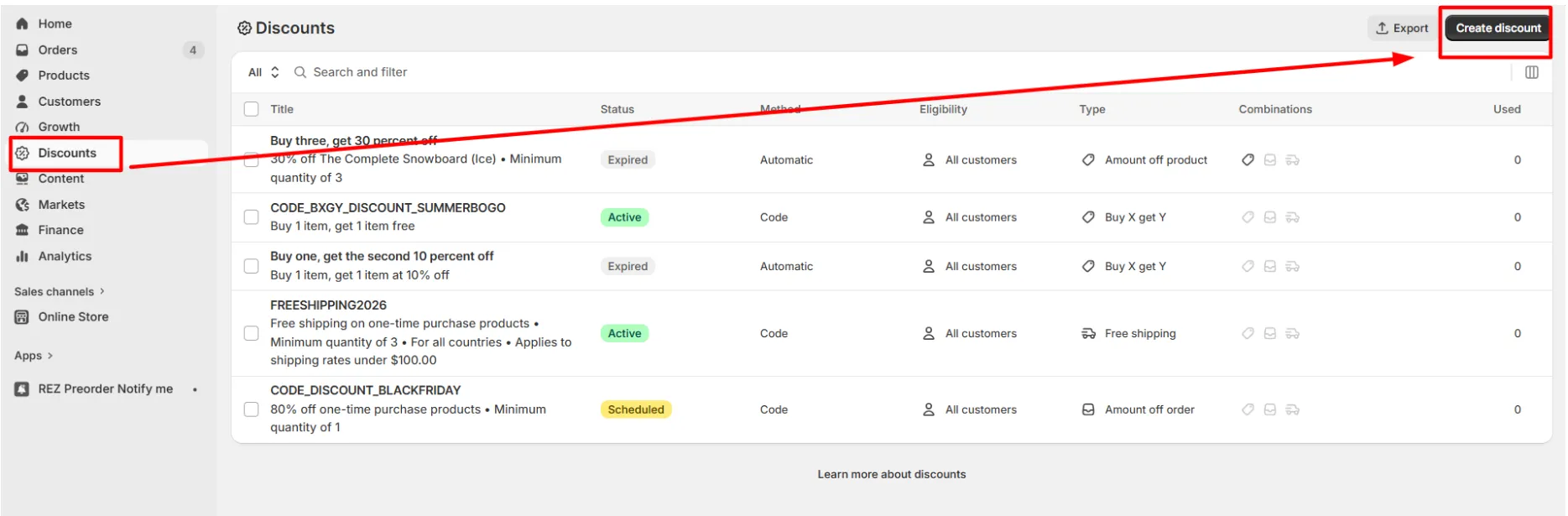Check the CODE_BXGY_DISCOUNT_SUMMERBOGO row checkbox
Screen dimensions: 1568x516
(x=252, y=217)
